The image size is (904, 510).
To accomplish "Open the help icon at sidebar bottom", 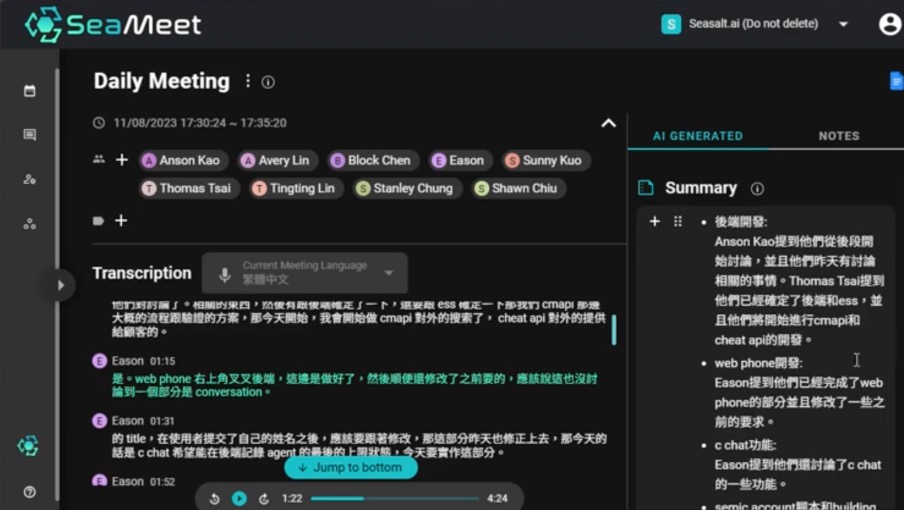I will (29, 491).
